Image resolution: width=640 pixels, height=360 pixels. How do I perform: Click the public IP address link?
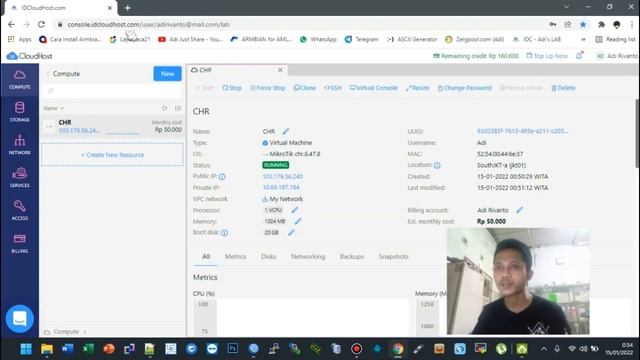282,176
